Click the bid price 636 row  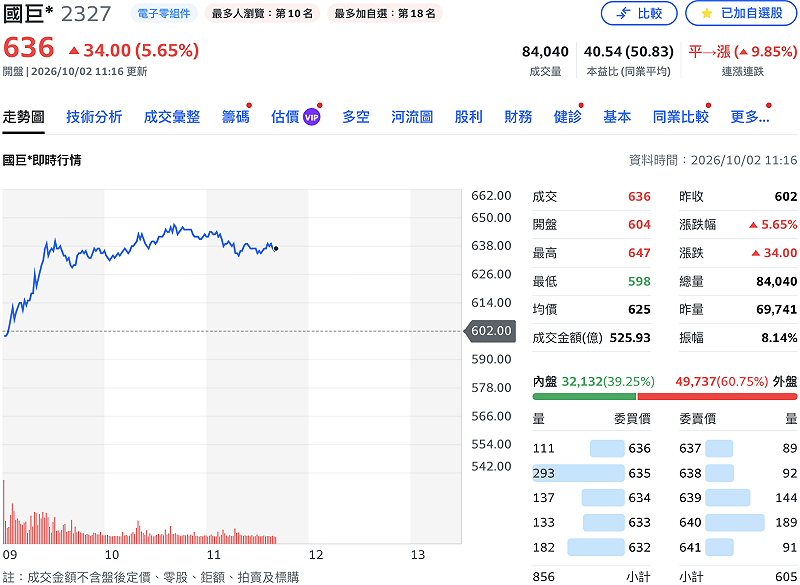[591, 448]
